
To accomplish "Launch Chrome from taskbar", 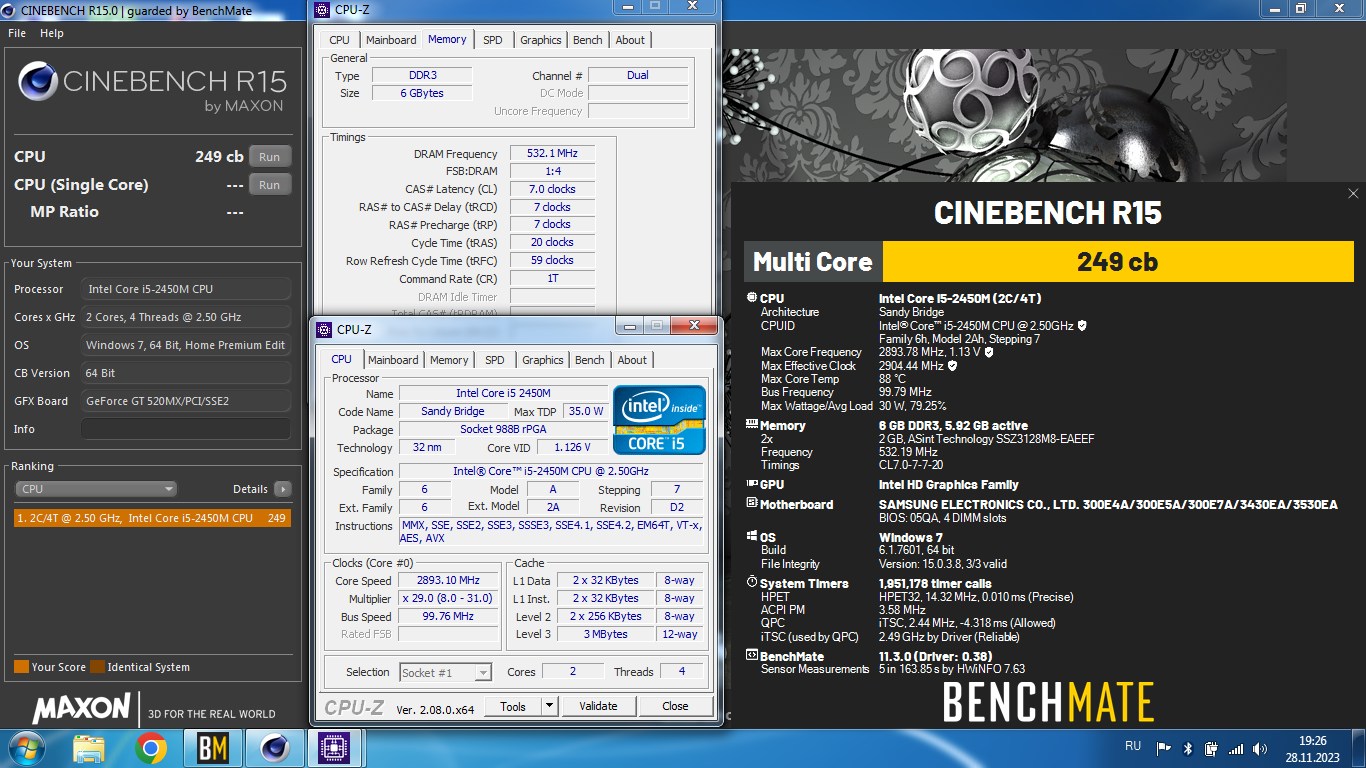I will coord(151,748).
